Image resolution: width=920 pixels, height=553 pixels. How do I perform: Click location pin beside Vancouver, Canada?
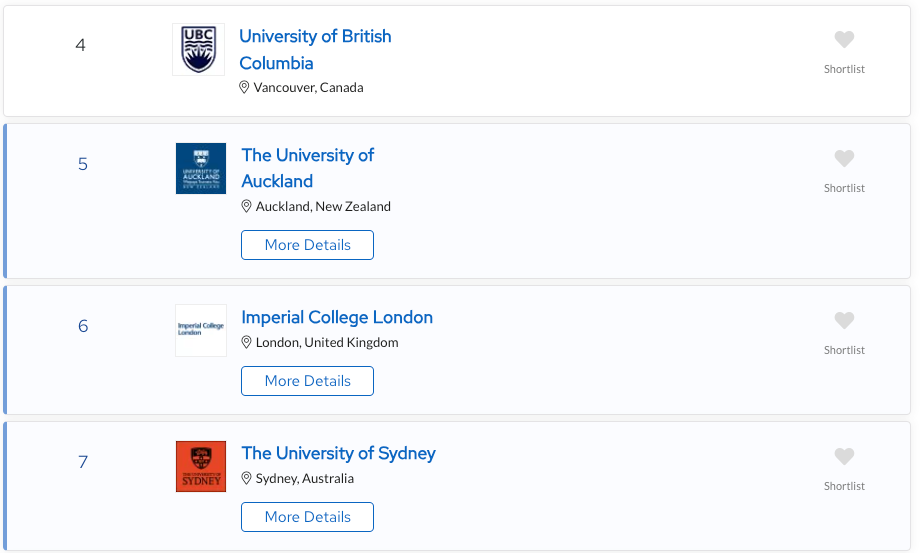[244, 88]
